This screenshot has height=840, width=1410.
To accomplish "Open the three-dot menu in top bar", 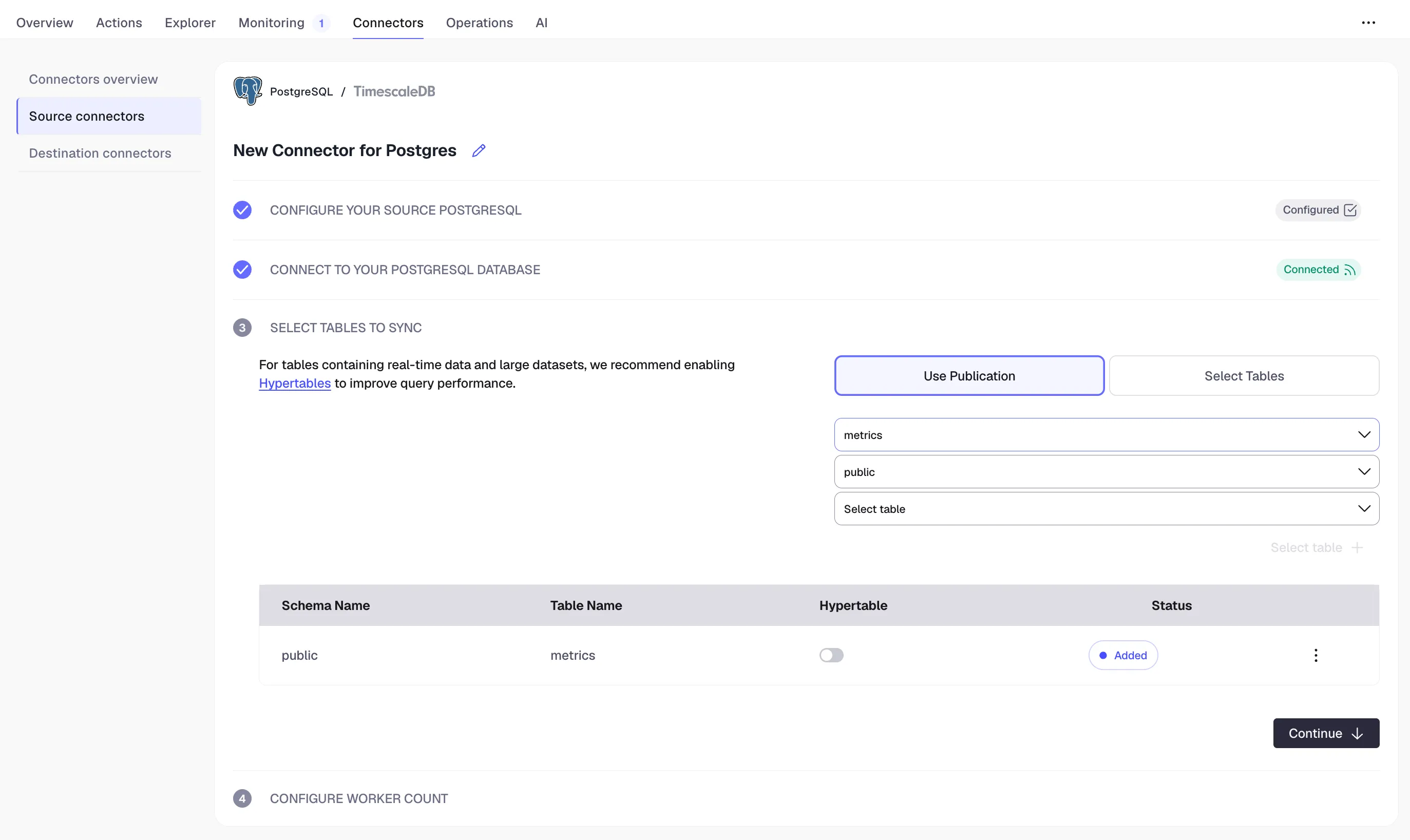I will click(x=1368, y=23).
